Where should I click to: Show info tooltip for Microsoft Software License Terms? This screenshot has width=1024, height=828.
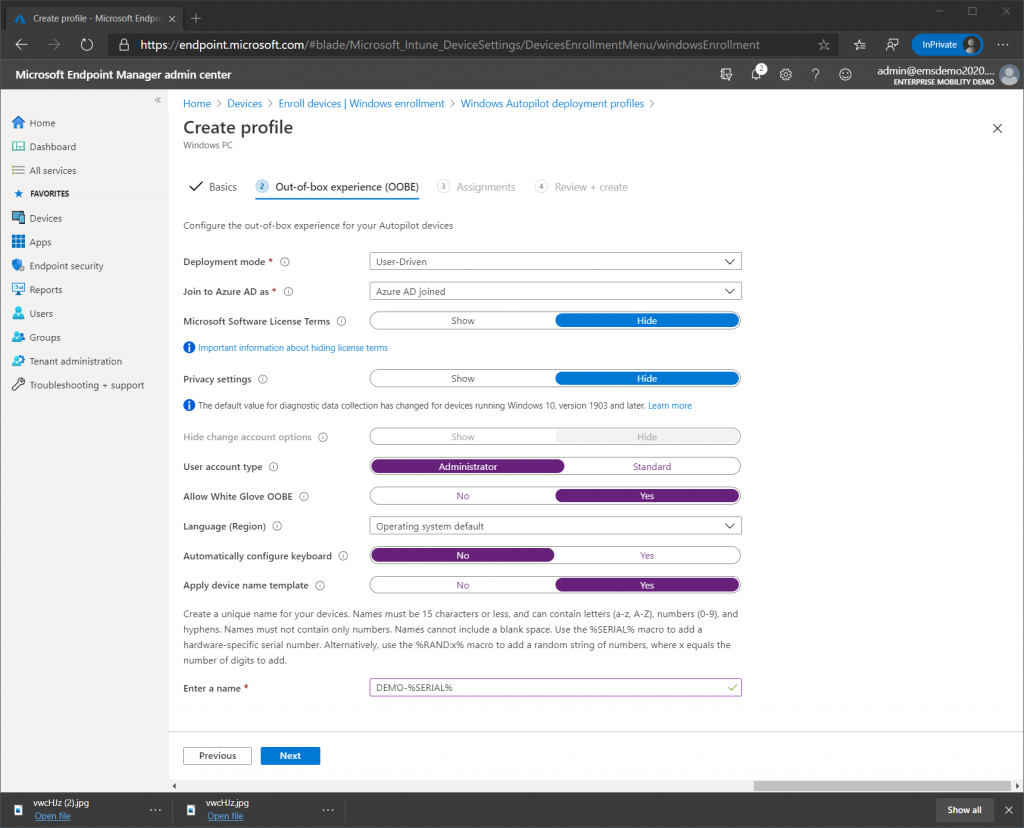click(342, 321)
